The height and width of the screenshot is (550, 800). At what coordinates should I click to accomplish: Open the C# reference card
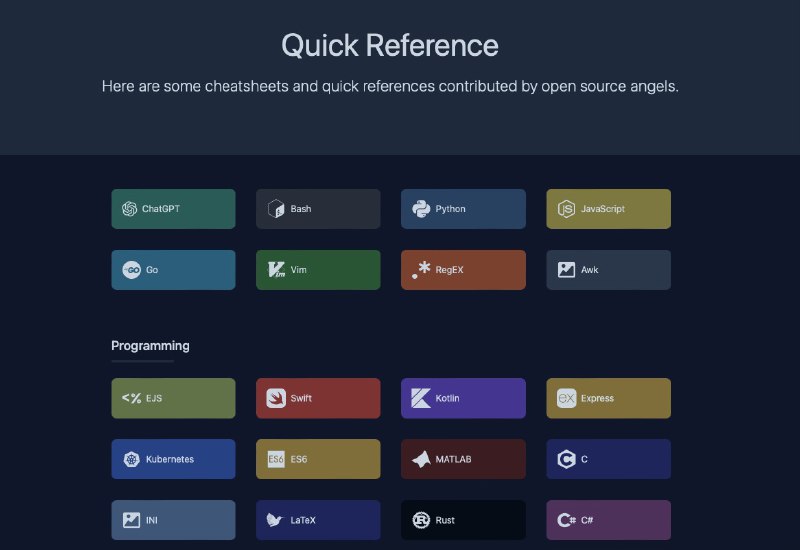608,520
